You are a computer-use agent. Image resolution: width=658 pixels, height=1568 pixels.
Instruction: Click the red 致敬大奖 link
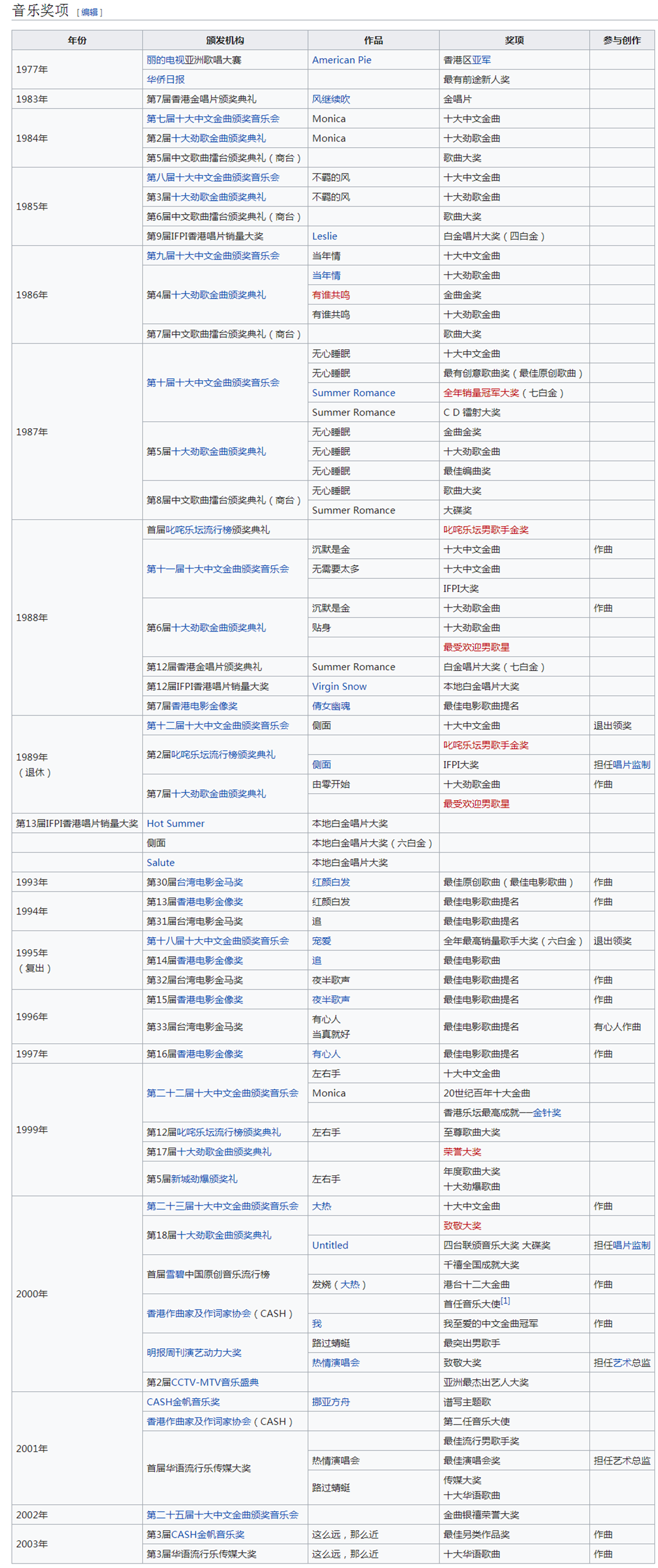tap(462, 1226)
